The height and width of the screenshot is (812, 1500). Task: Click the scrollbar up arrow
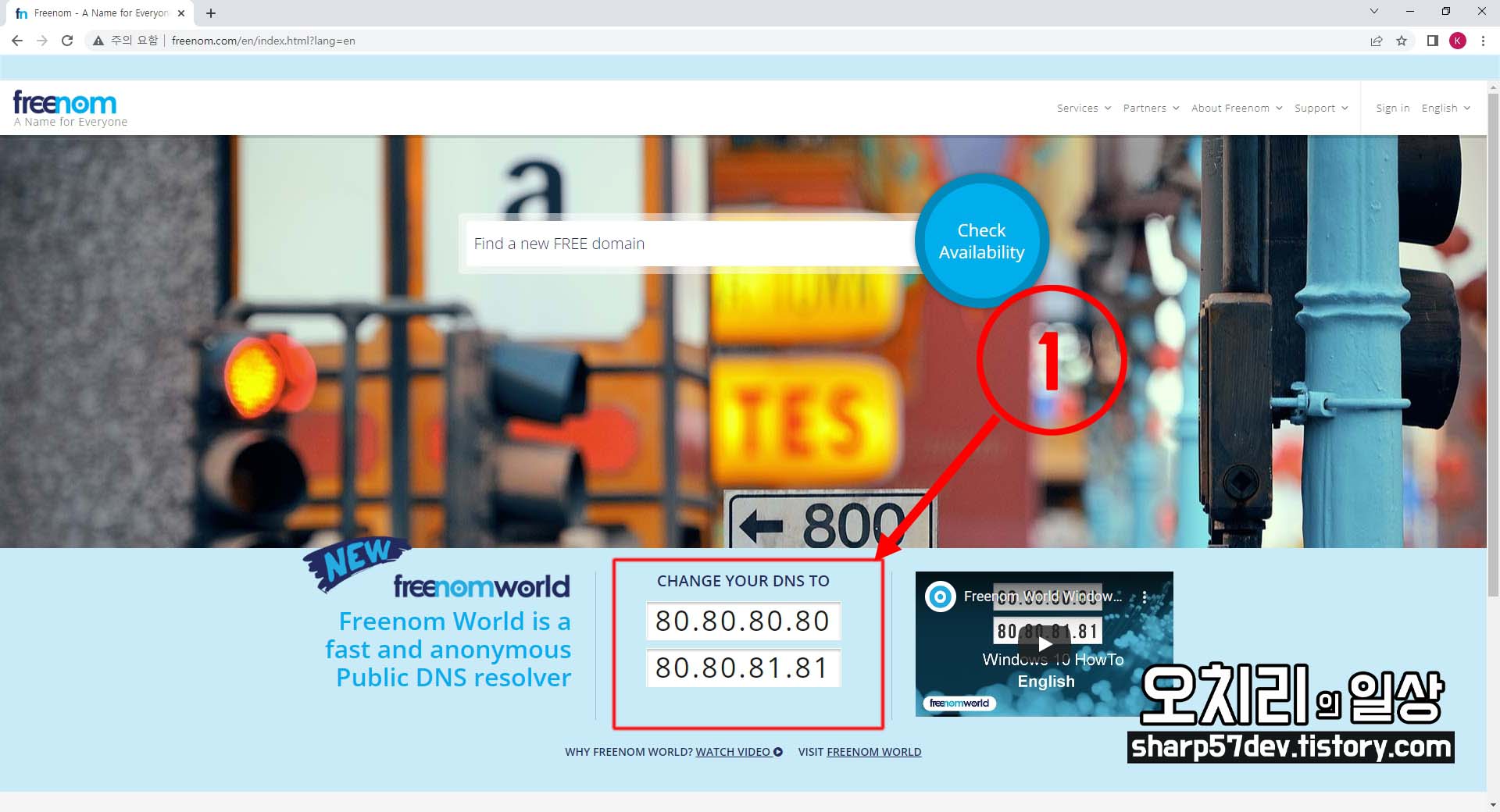[x=1493, y=87]
